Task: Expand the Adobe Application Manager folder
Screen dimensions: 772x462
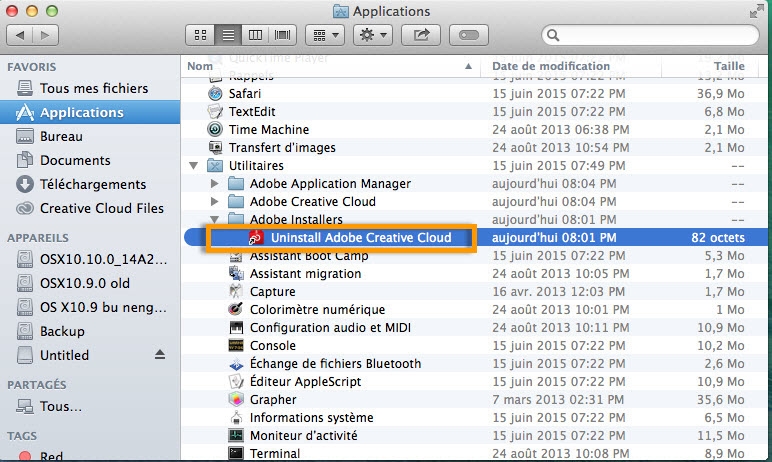Action: pyautogui.click(x=214, y=184)
